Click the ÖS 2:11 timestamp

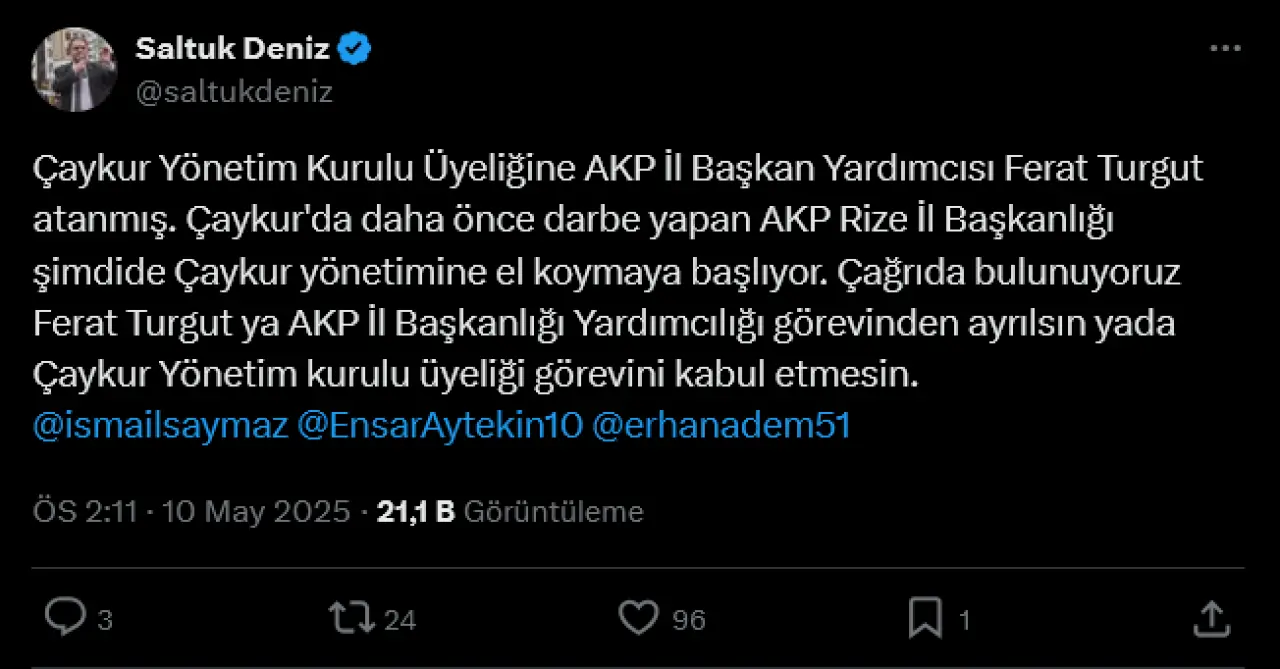pyautogui.click(x=84, y=512)
